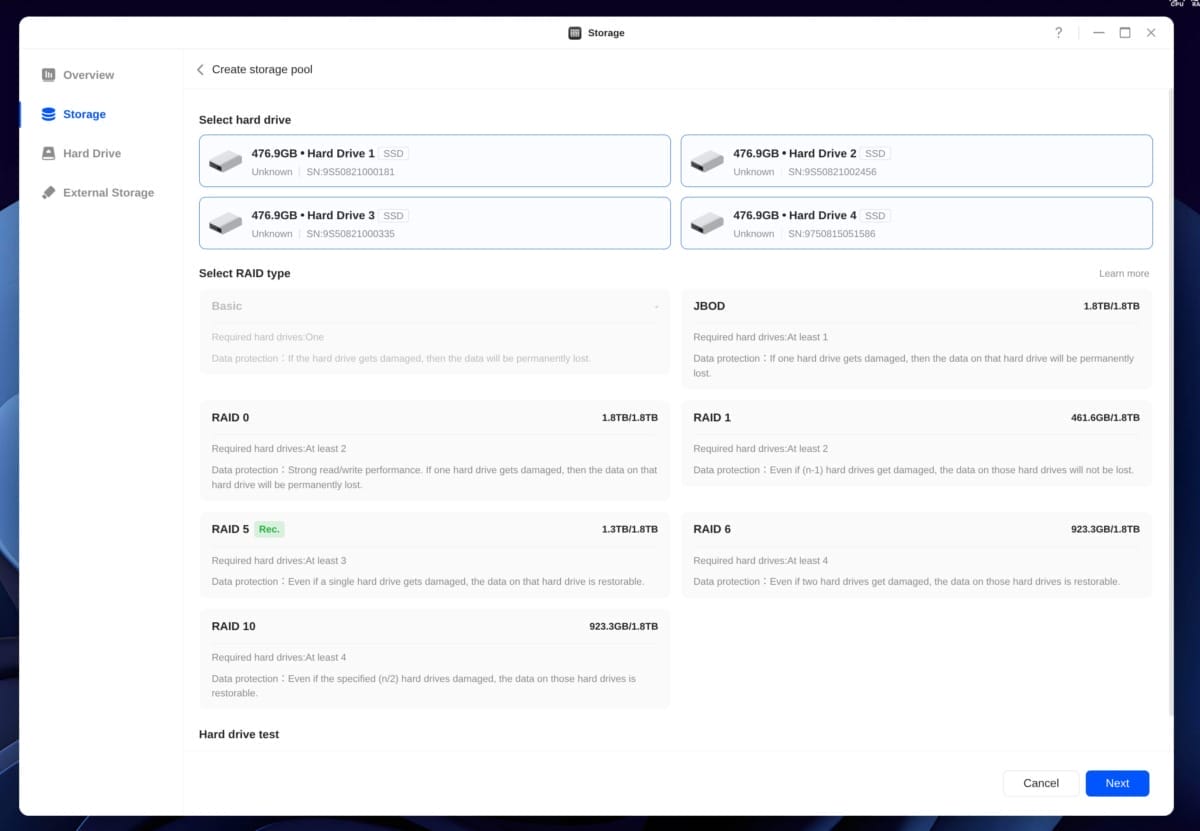Select RAID 0 as RAID type
This screenshot has height=831, width=1200.
pos(434,450)
